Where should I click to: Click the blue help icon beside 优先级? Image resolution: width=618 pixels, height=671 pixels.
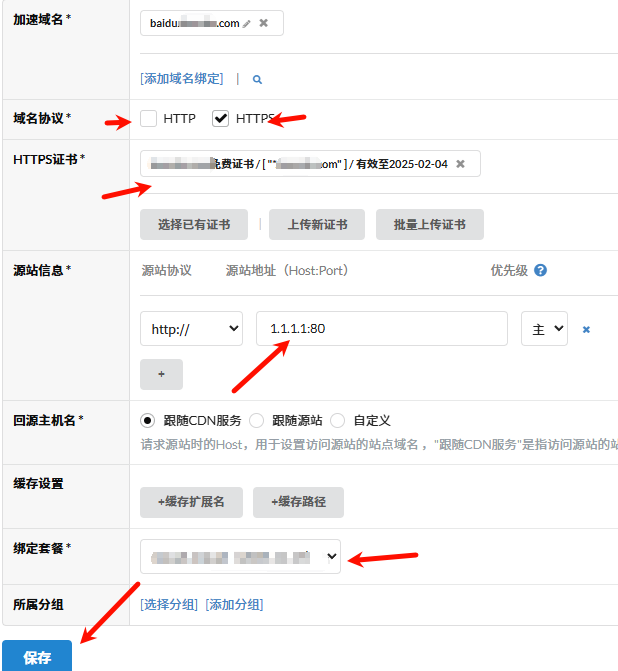click(x=541, y=270)
